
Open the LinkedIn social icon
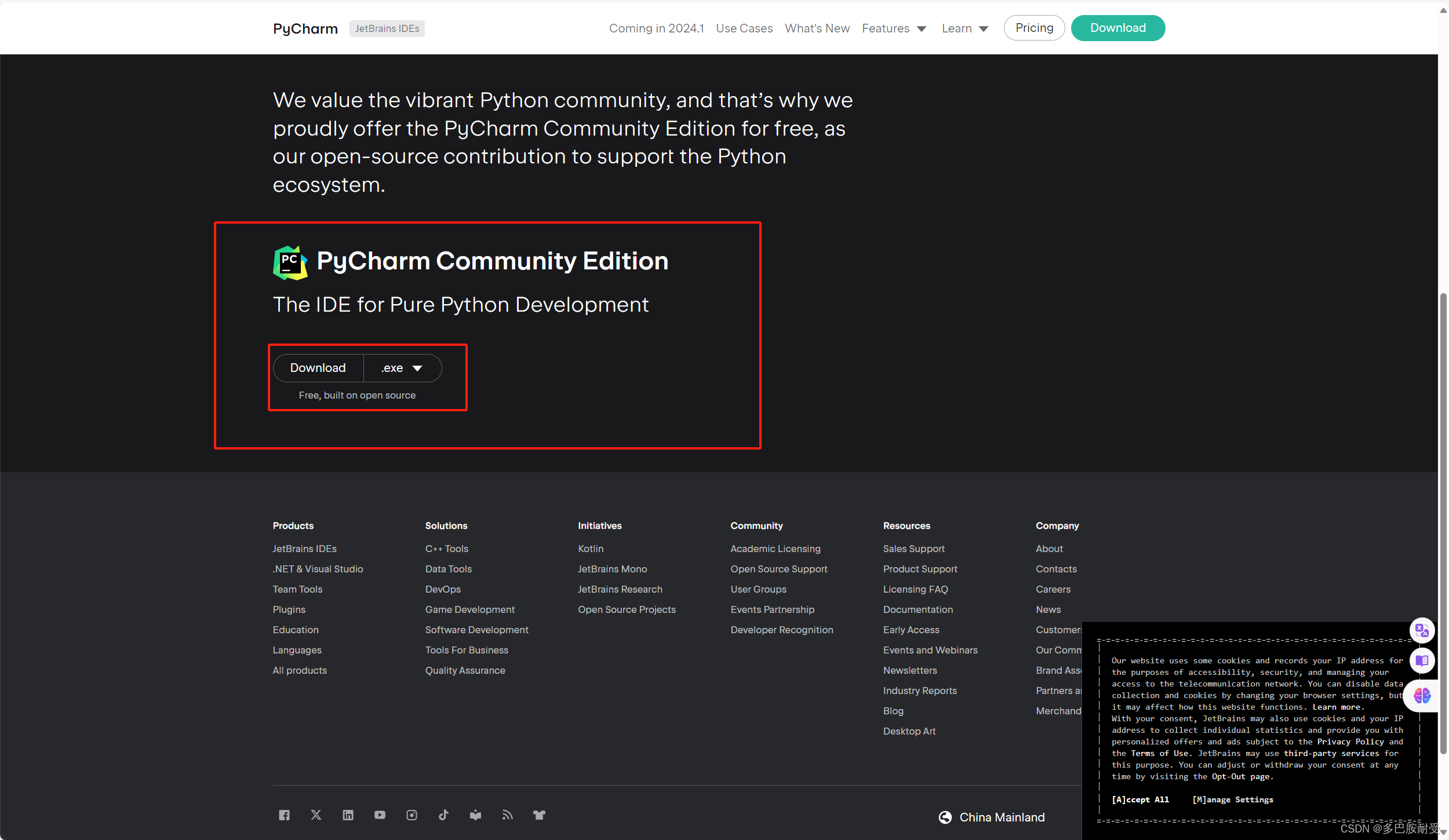[x=348, y=815]
